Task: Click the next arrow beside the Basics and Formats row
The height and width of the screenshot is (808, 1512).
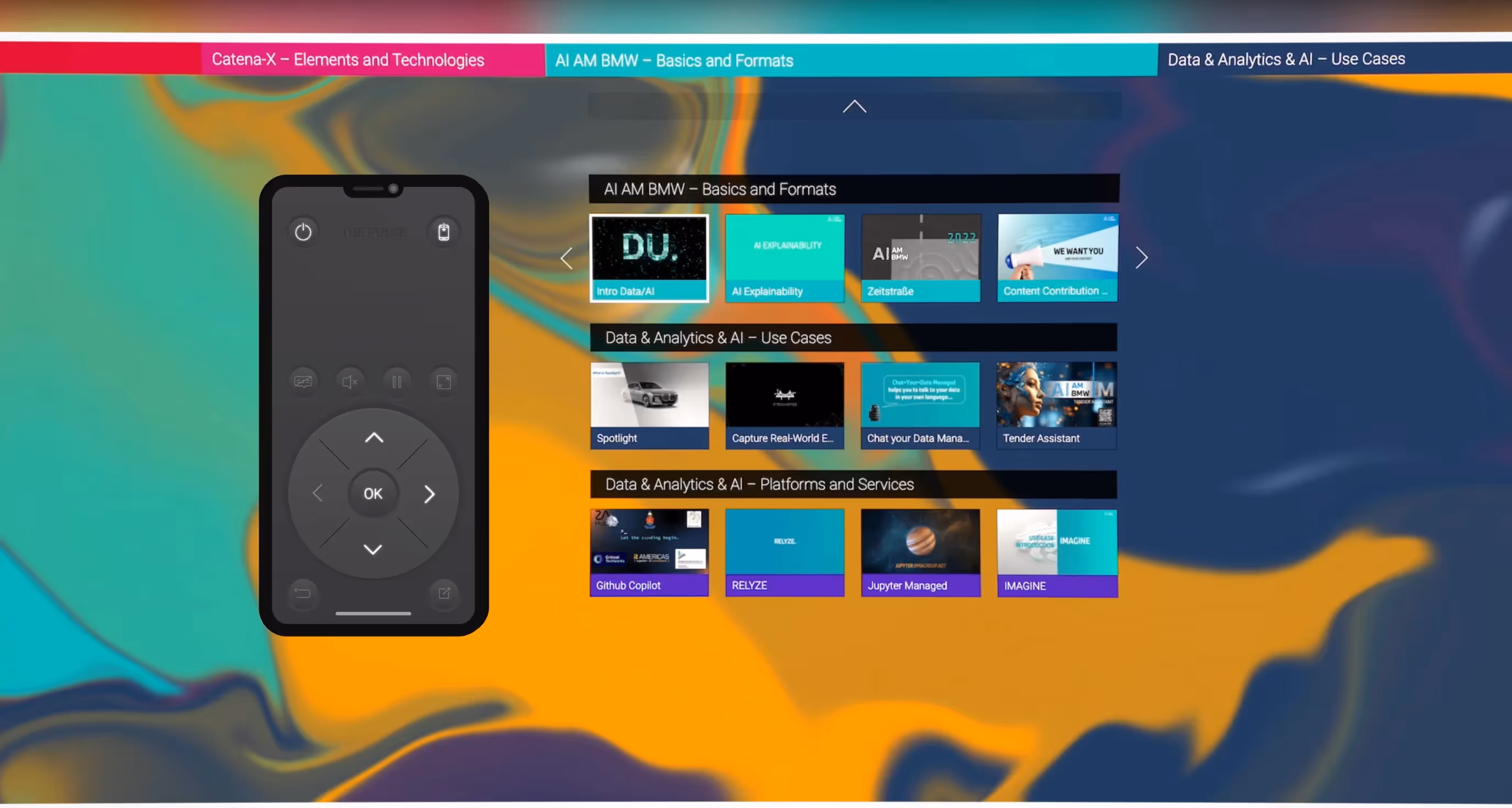Action: click(1141, 257)
